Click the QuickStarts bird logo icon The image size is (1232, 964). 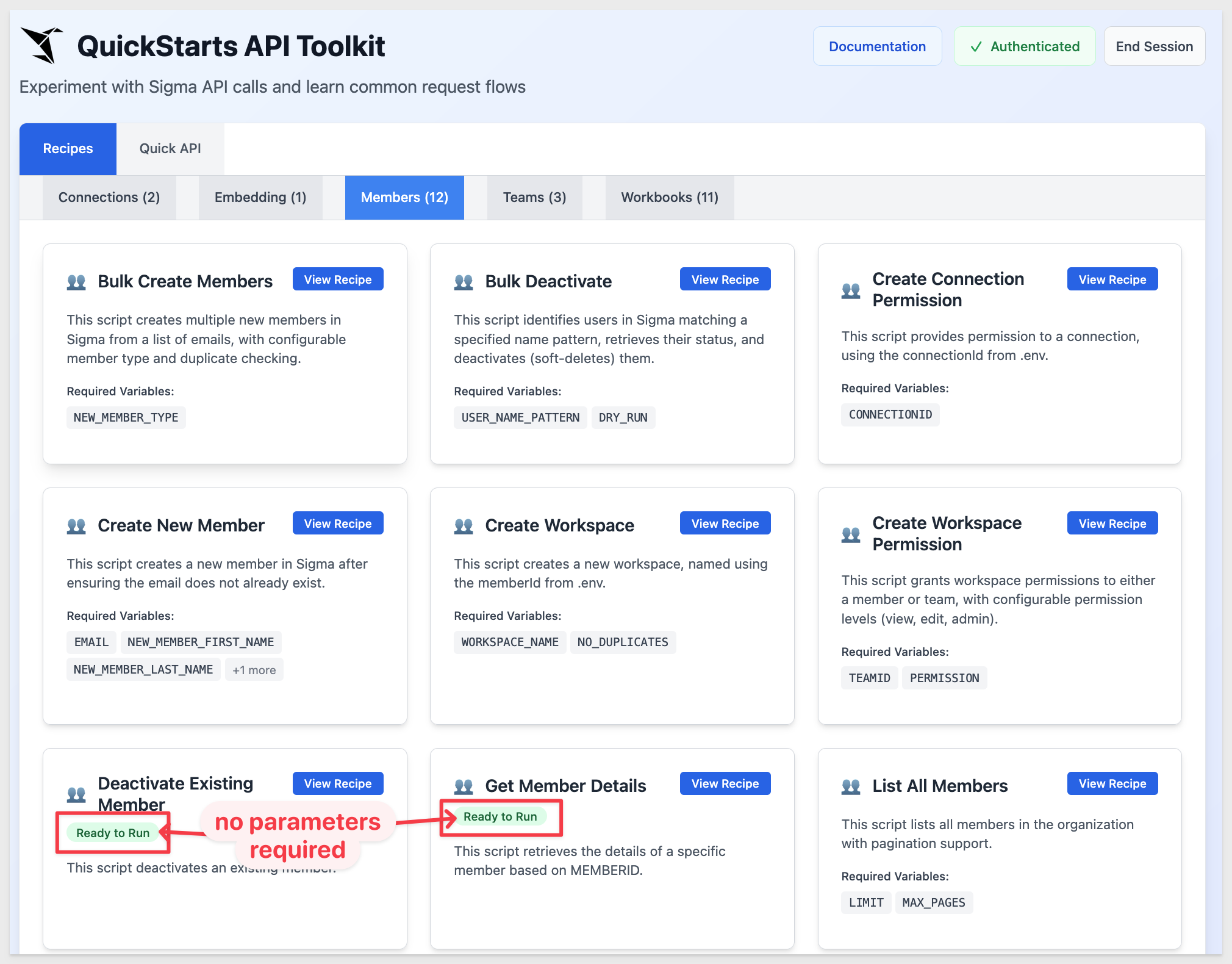[41, 45]
